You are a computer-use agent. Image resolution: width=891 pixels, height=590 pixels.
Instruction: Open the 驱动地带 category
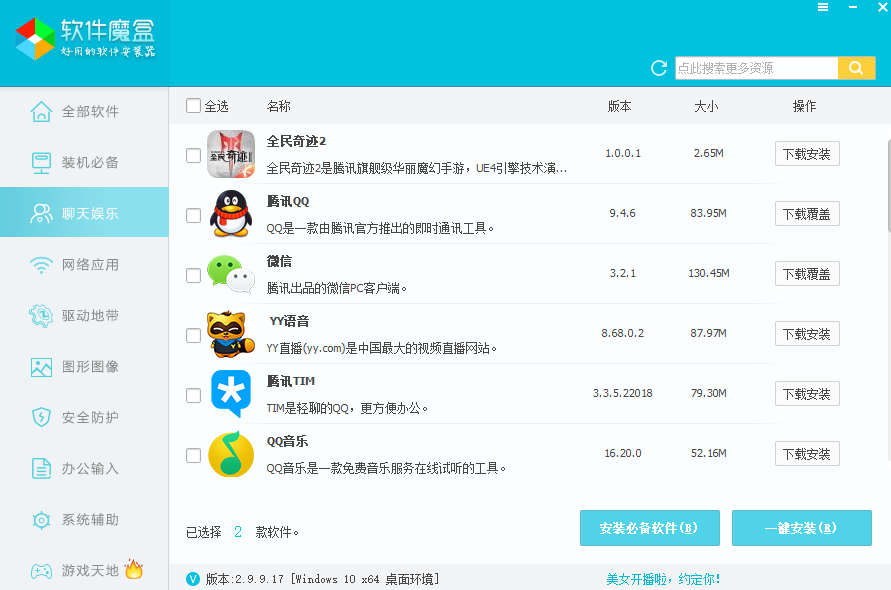[x=84, y=315]
